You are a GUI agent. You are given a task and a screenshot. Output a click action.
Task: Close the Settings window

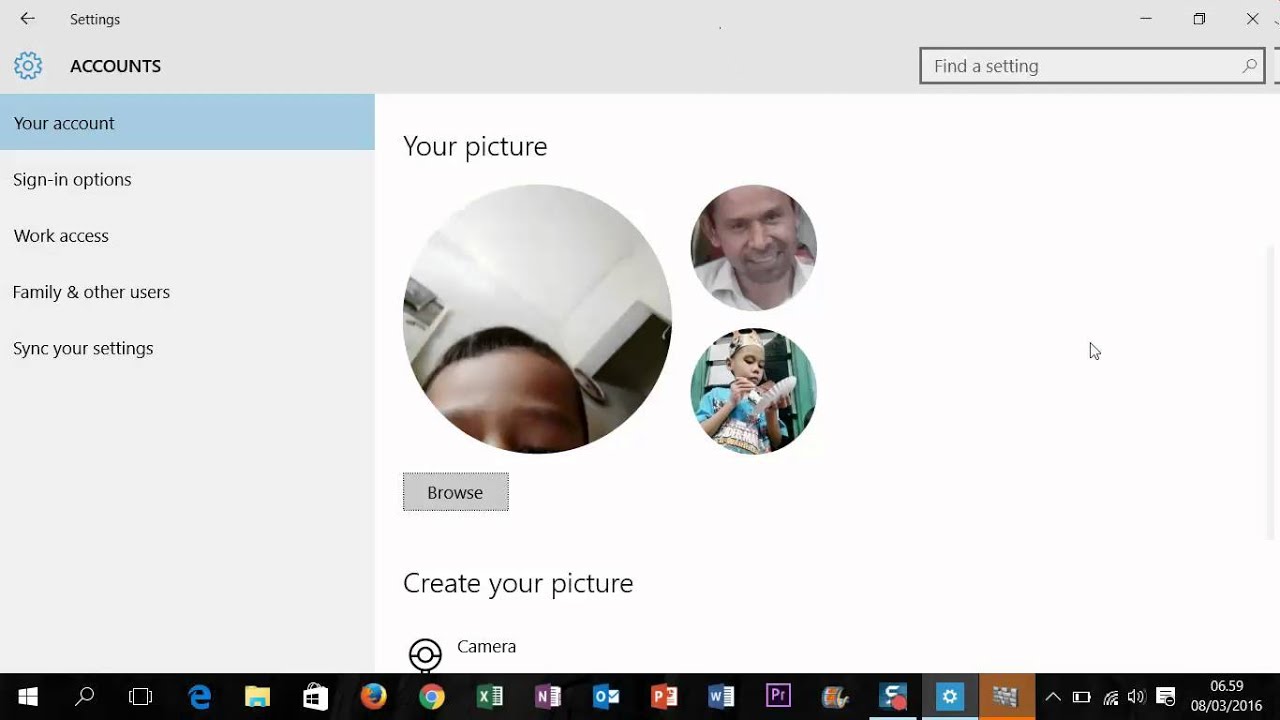pos(1252,19)
